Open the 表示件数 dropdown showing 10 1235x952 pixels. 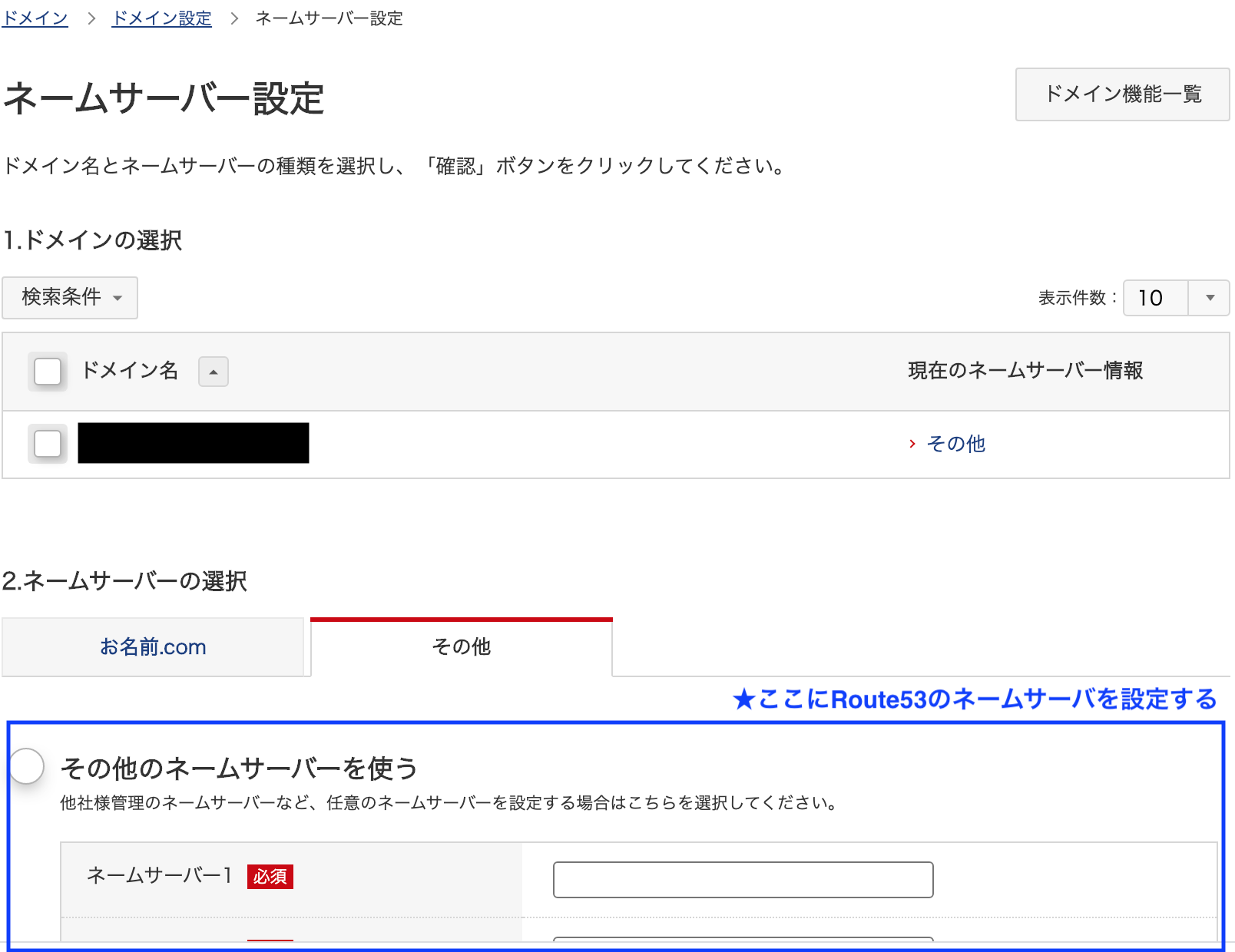[x=1176, y=298]
